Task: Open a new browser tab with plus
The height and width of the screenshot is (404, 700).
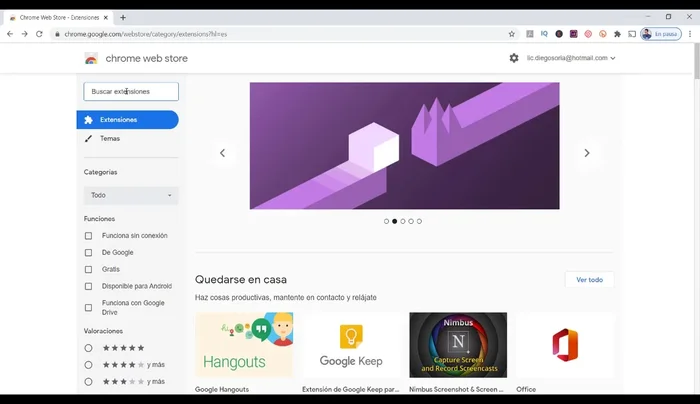Action: [x=123, y=17]
